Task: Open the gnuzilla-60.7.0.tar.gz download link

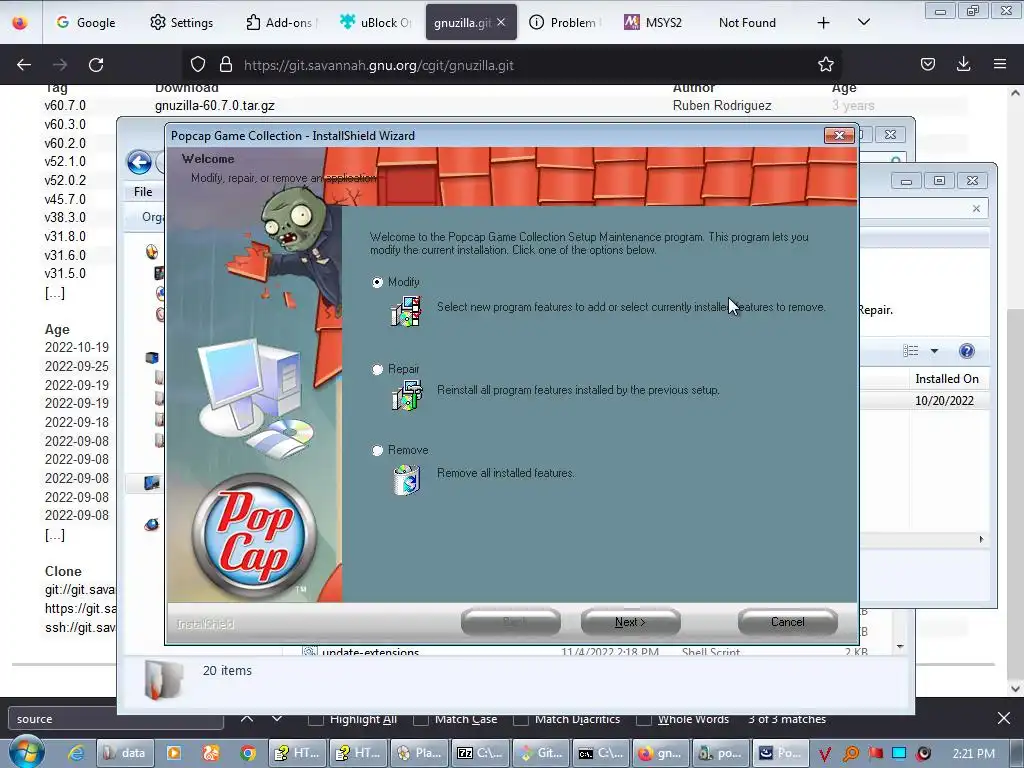Action: 215,105
